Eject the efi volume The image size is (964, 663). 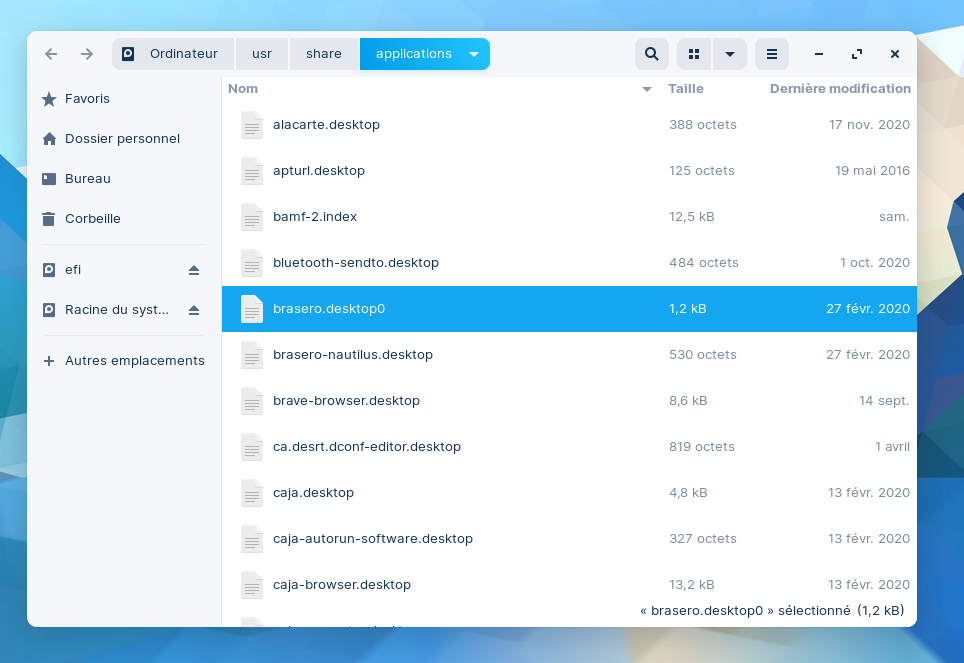click(x=194, y=270)
